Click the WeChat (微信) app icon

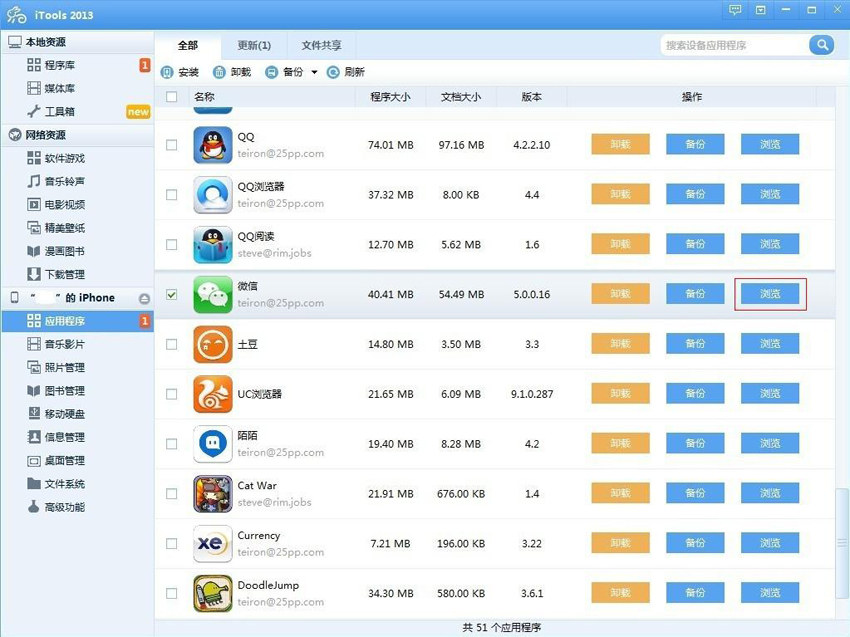pos(212,294)
